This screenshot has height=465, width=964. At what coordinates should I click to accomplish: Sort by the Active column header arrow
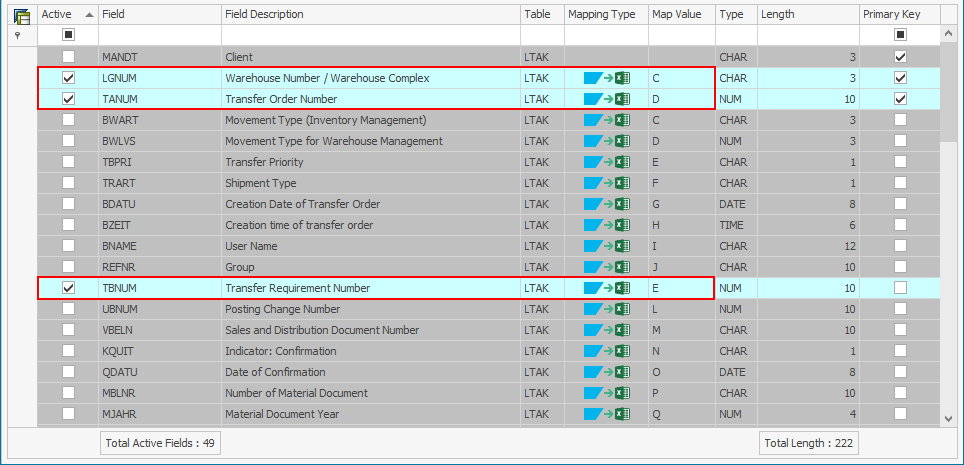click(89, 15)
